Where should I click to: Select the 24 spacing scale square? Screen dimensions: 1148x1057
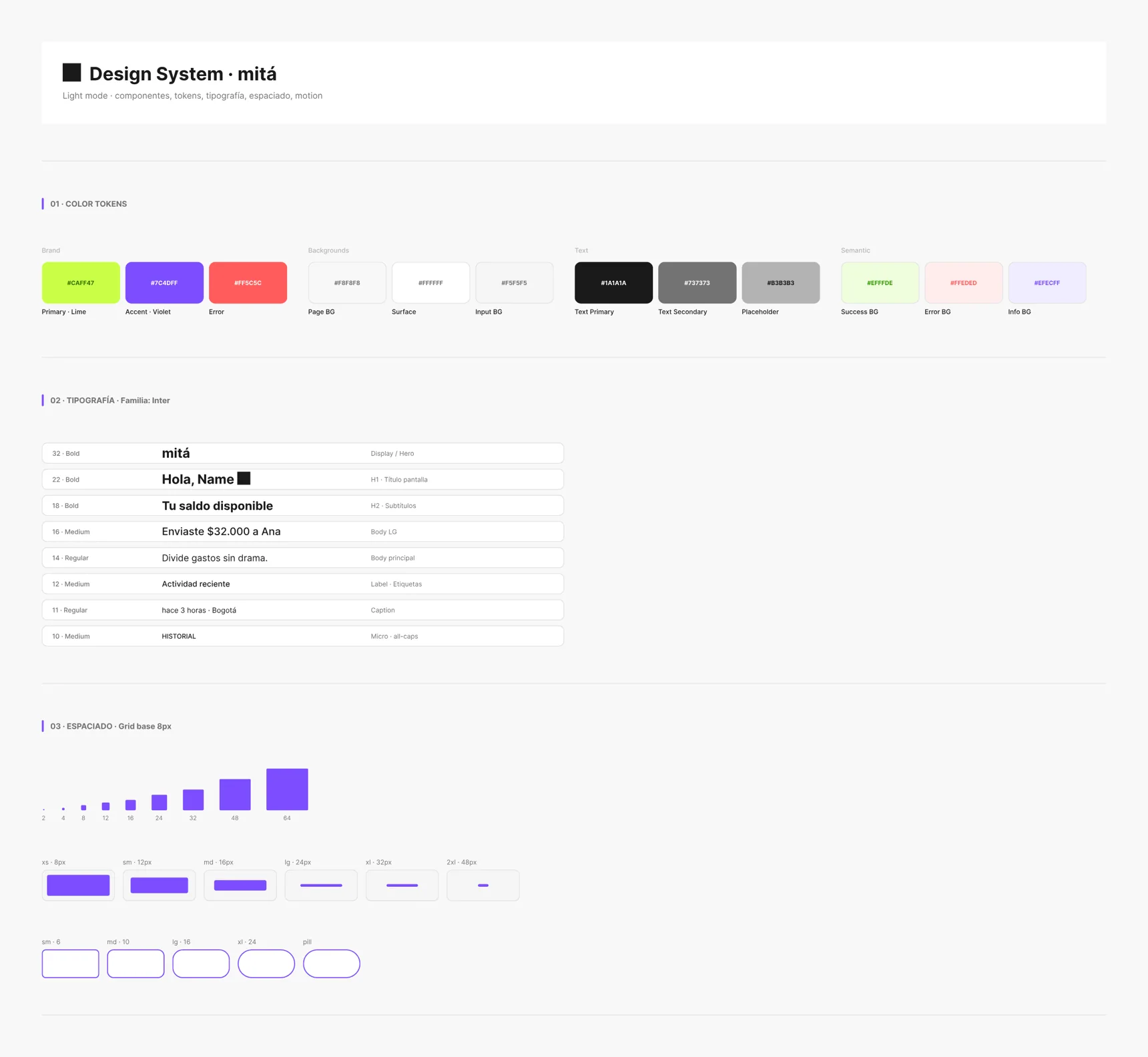(x=159, y=802)
